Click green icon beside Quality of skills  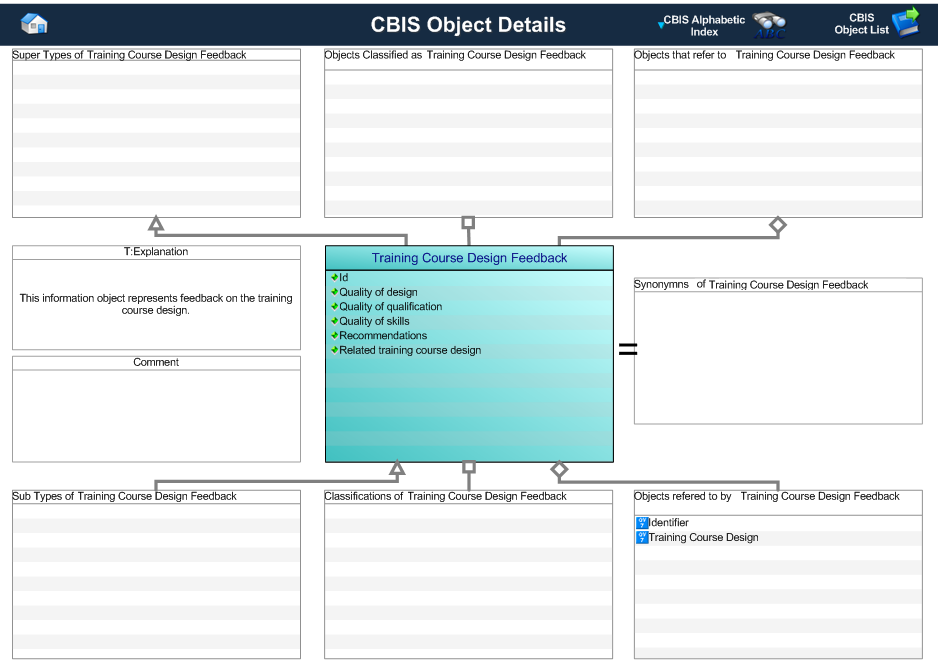[x=334, y=321]
